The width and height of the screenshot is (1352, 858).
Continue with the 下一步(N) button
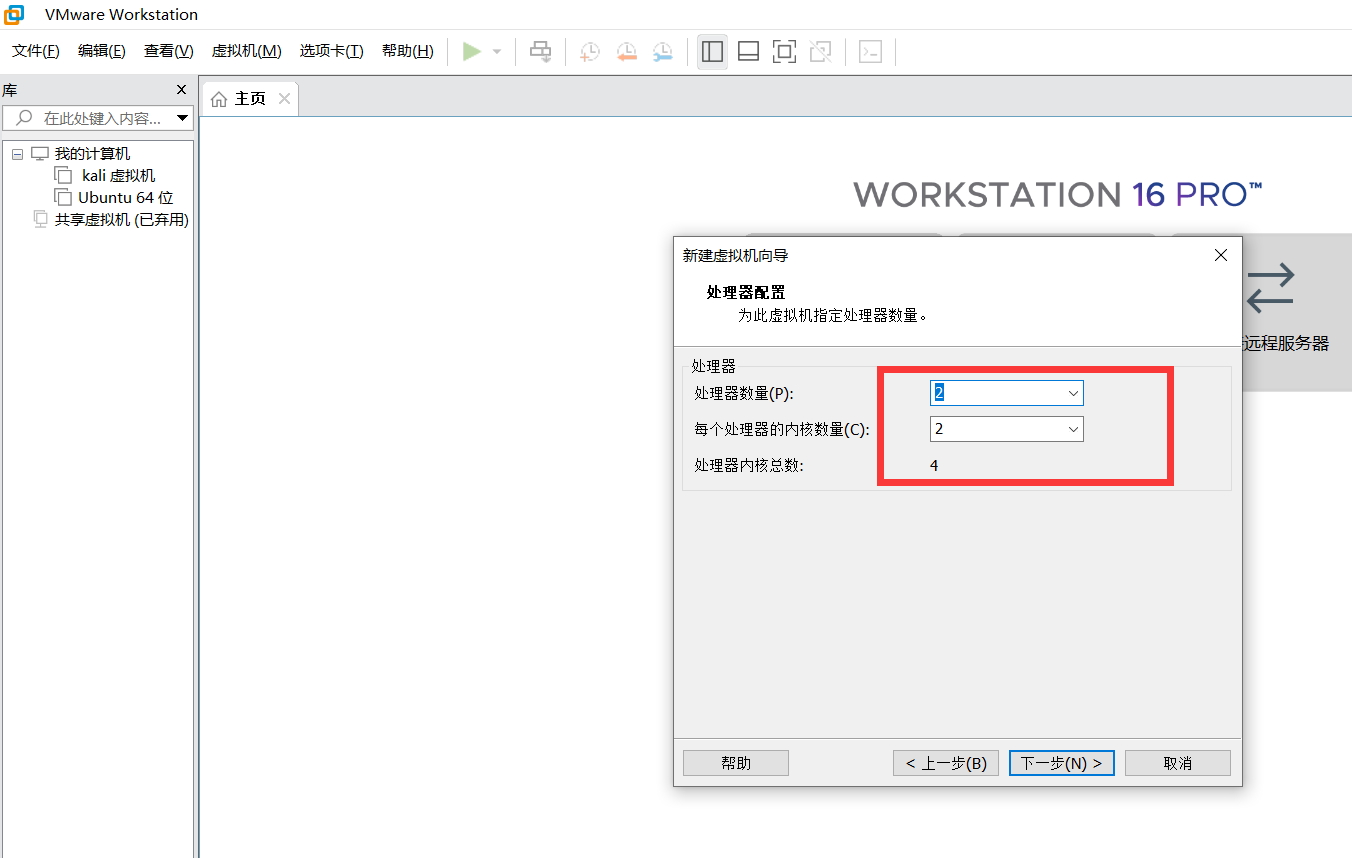[1062, 763]
